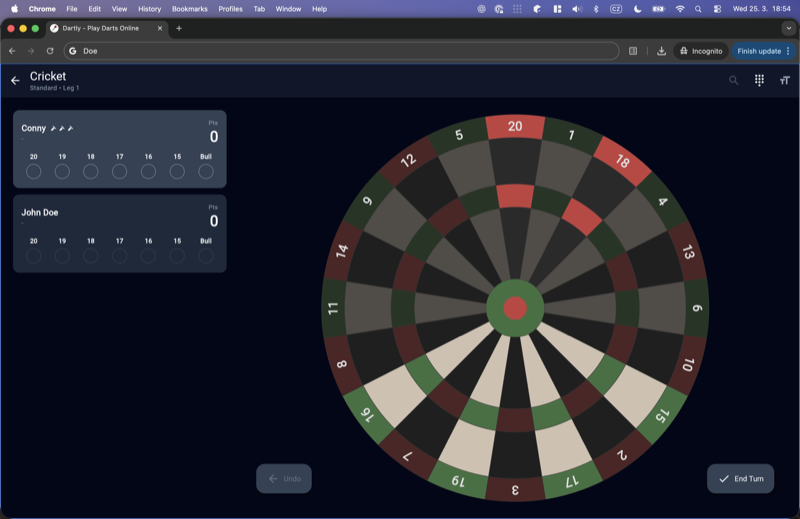Hit the double 3 segment
The height and width of the screenshot is (519, 800).
pos(515,490)
